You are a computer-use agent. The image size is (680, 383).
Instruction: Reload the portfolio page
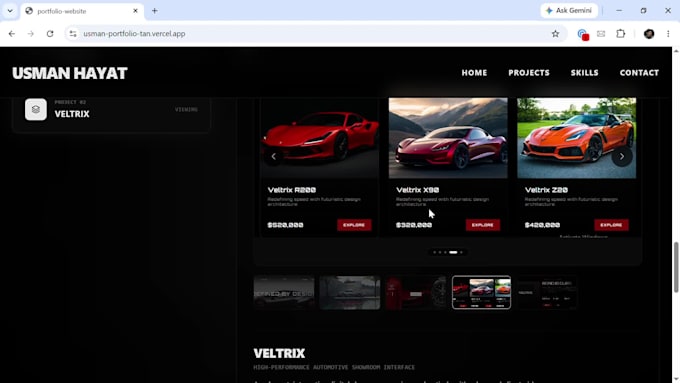pyautogui.click(x=50, y=34)
